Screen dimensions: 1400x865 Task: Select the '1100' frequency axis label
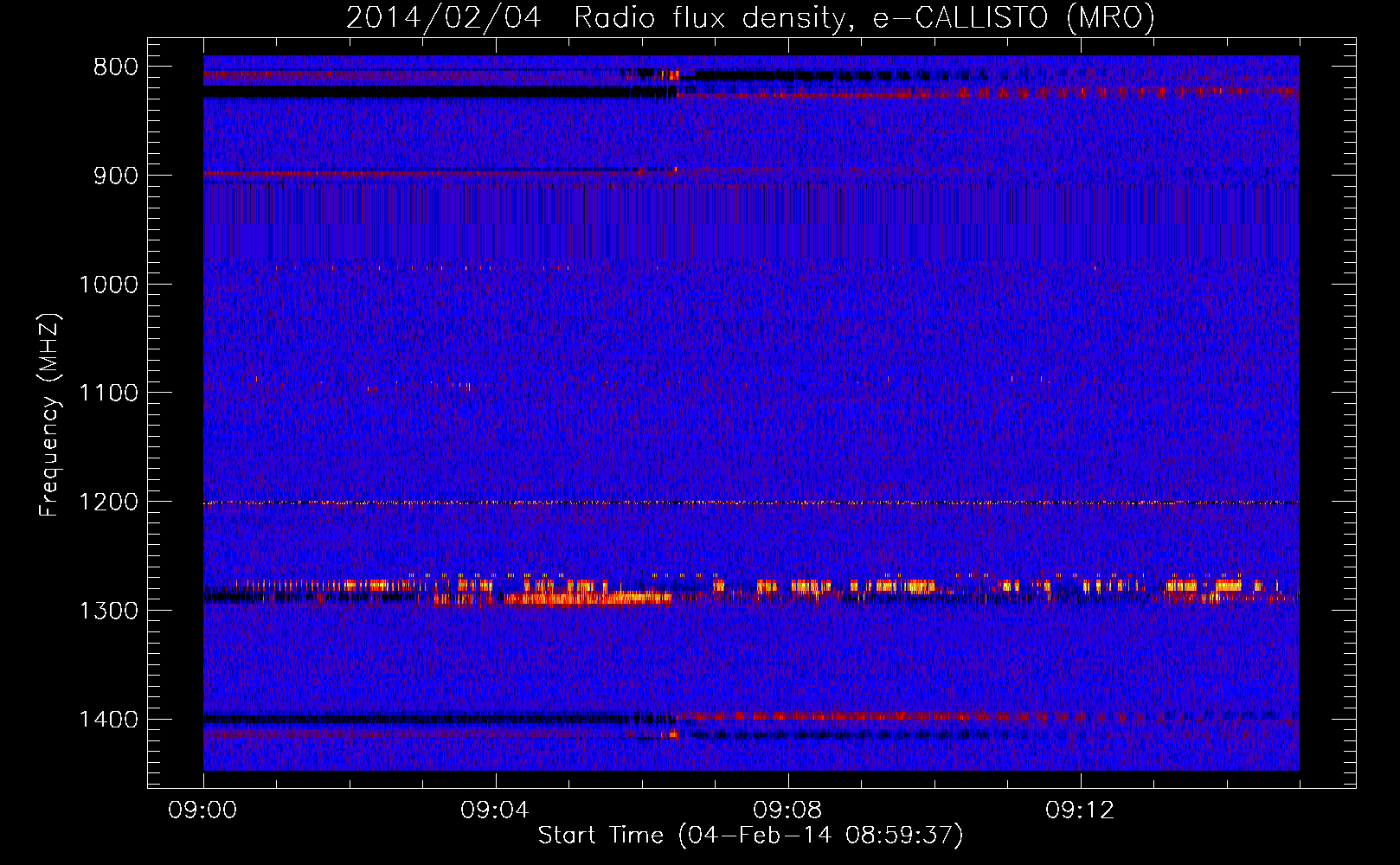pos(109,394)
